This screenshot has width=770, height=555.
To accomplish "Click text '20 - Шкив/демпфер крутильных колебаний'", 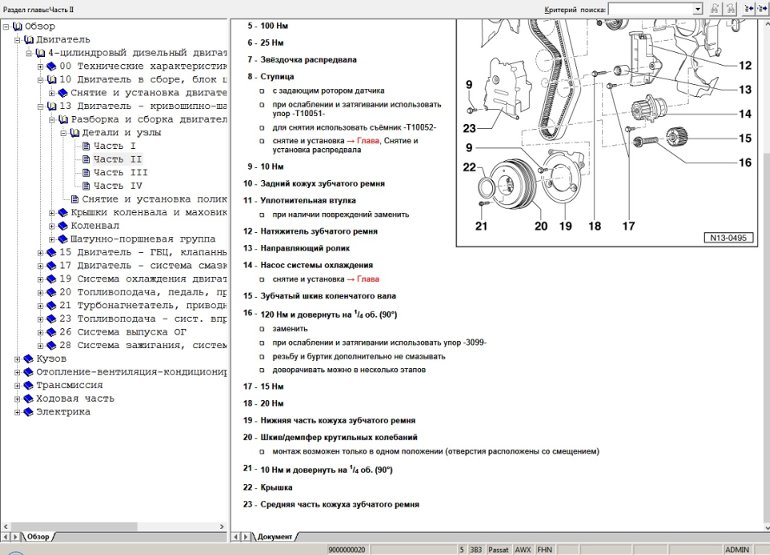I will (330, 437).
